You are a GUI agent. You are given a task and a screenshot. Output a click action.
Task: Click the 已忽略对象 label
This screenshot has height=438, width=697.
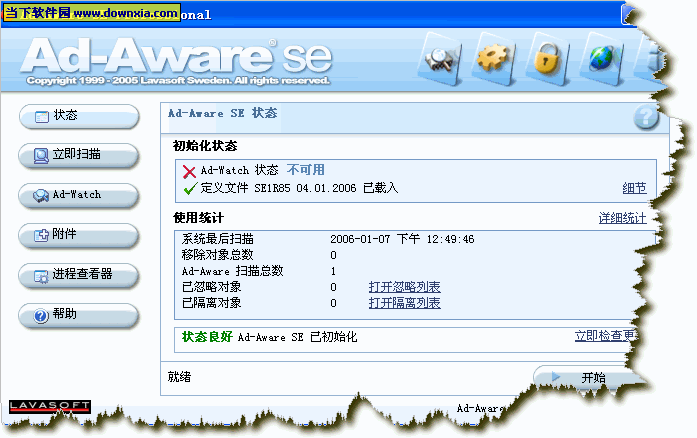click(212, 287)
